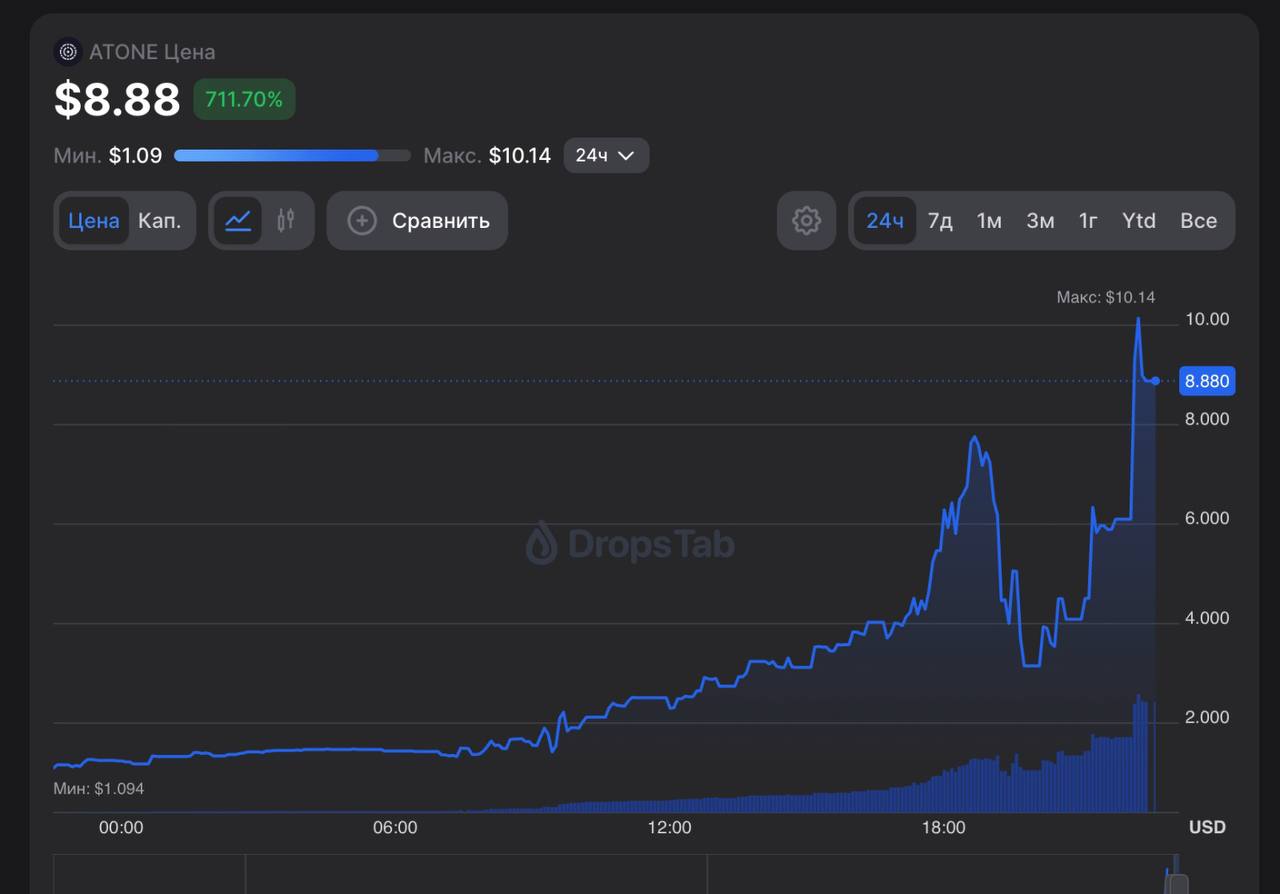Switch to 7д timeframe
Screen dimensions: 1280x894
pos(940,221)
